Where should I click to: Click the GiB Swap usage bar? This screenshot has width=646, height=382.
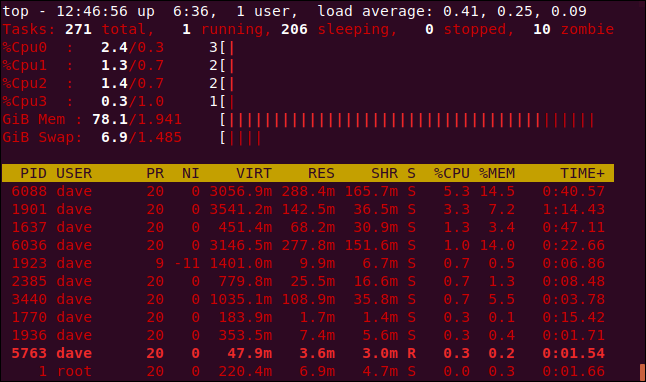pyautogui.click(x=241, y=138)
